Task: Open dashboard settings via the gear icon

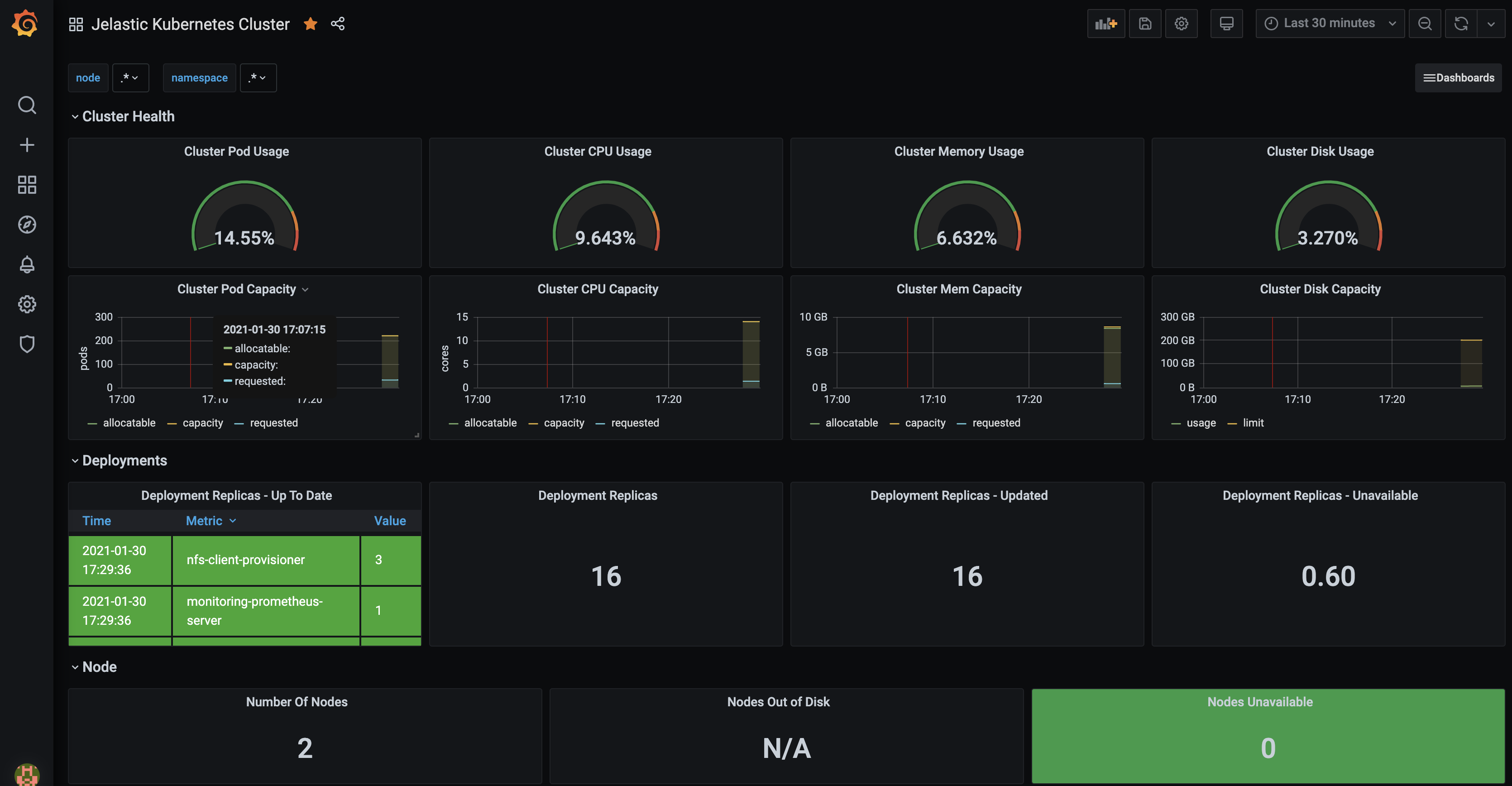Action: 1182,24
